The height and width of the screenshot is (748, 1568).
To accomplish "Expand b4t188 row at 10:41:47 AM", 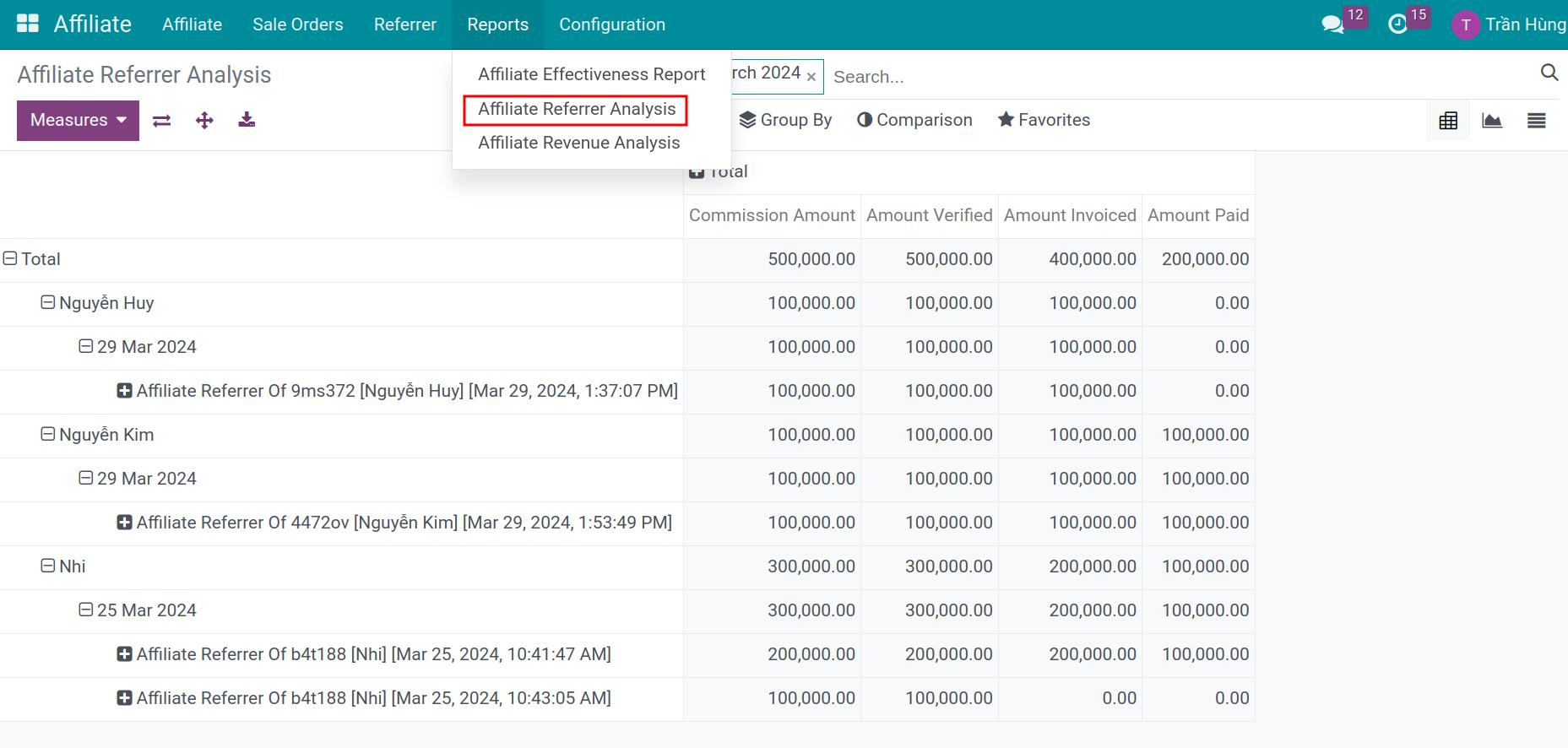I will (124, 654).
